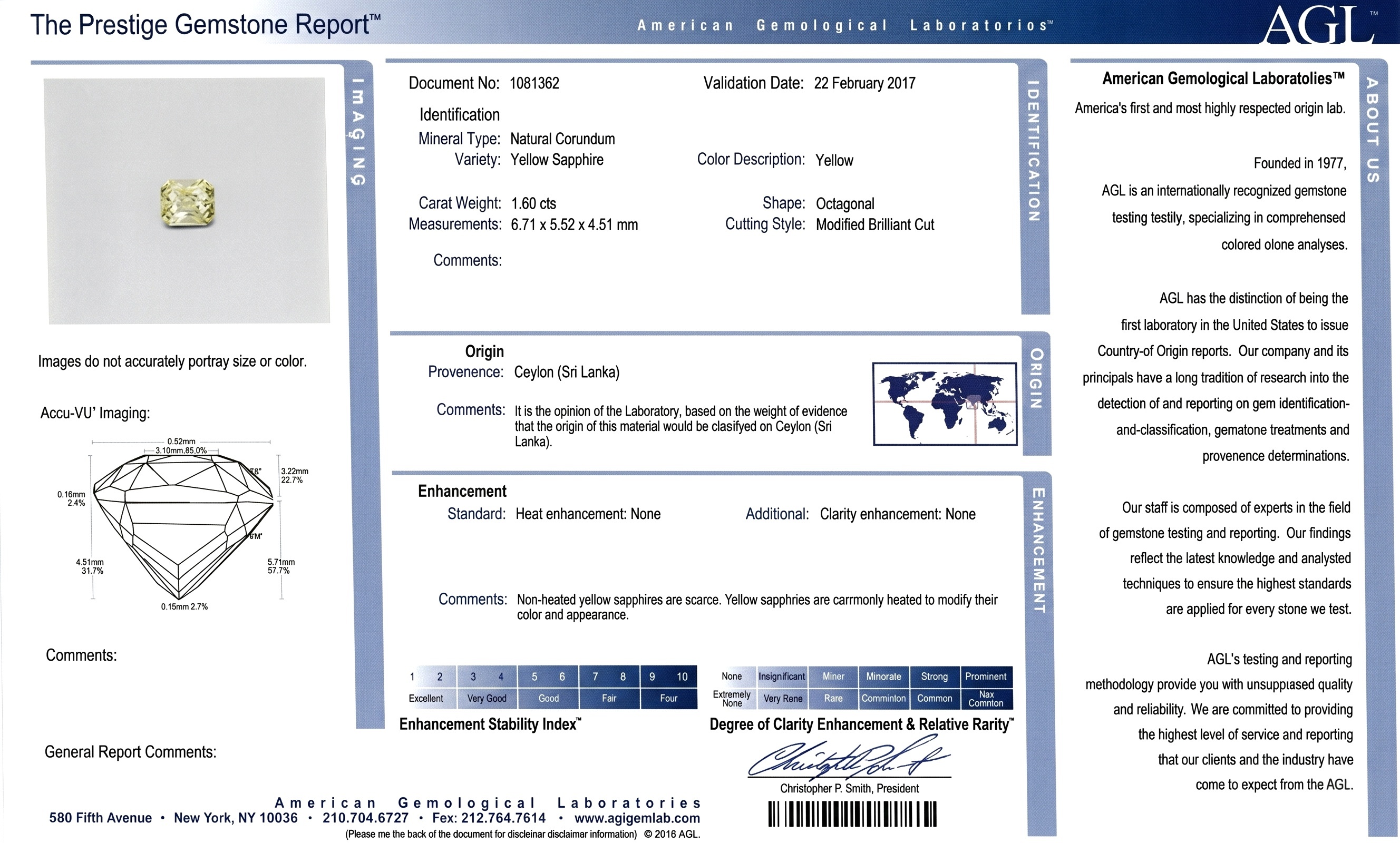The height and width of the screenshot is (843, 1400).
Task: Click the president's handwritten signature
Action: tap(849, 757)
